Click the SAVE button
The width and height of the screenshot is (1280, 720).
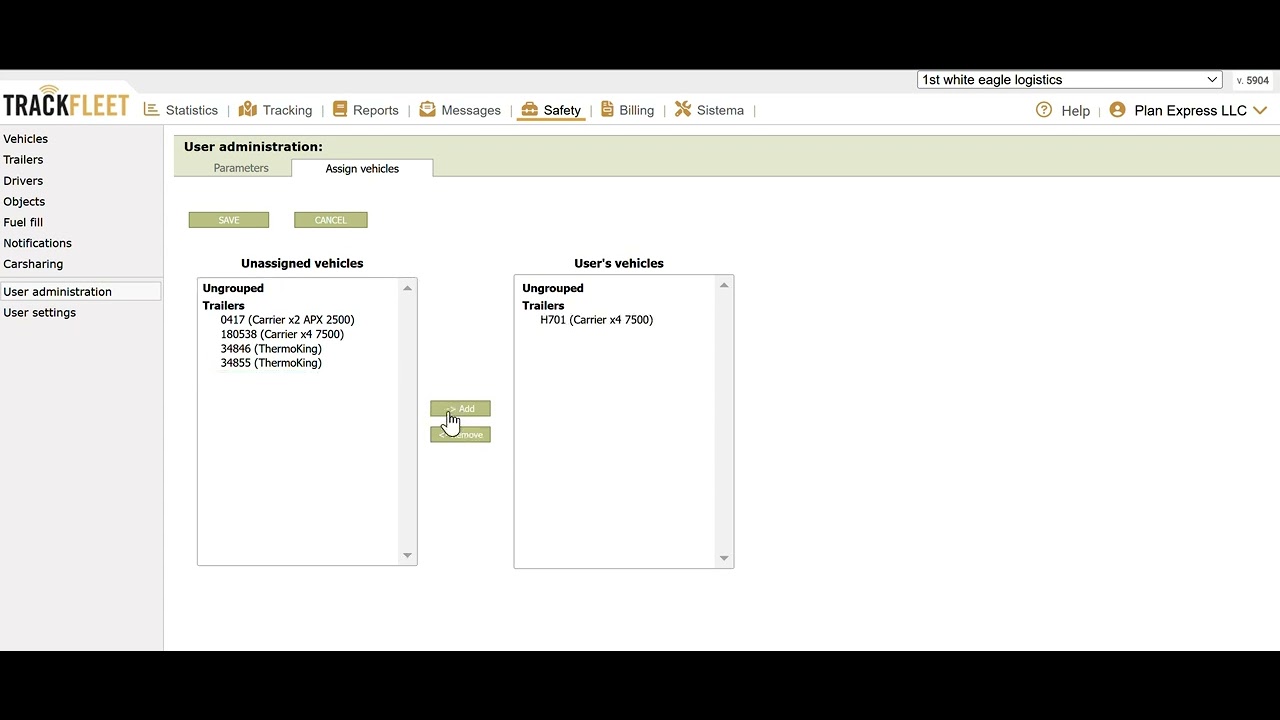click(x=229, y=220)
